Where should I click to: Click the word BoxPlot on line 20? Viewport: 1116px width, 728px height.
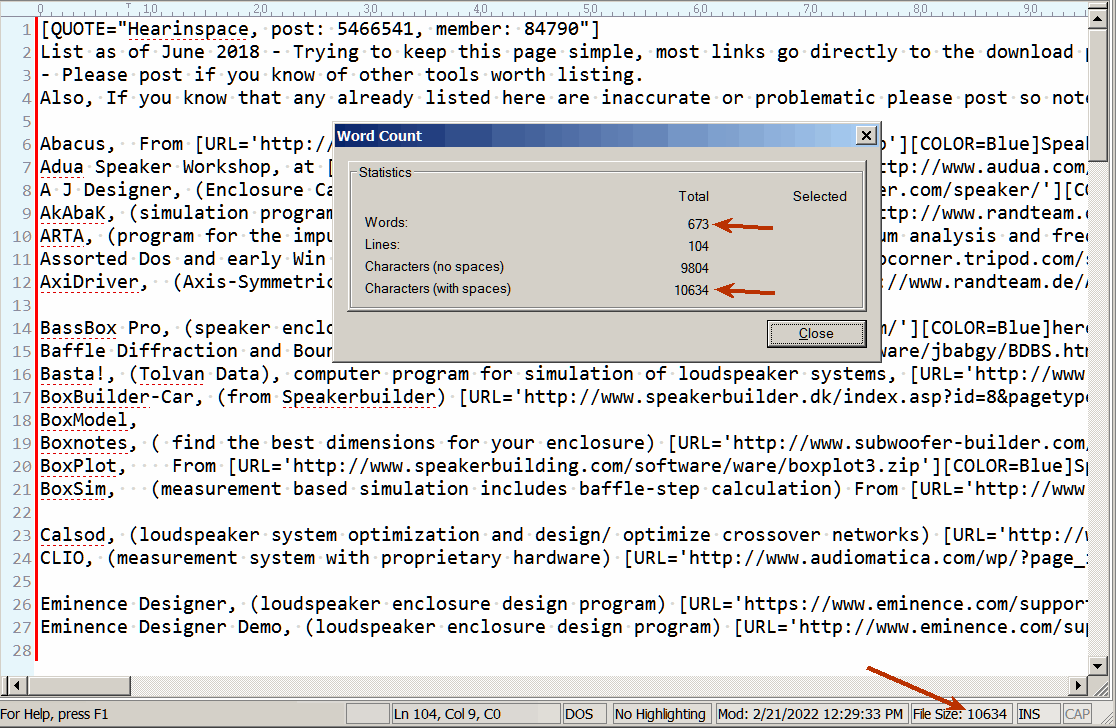[x=78, y=466]
